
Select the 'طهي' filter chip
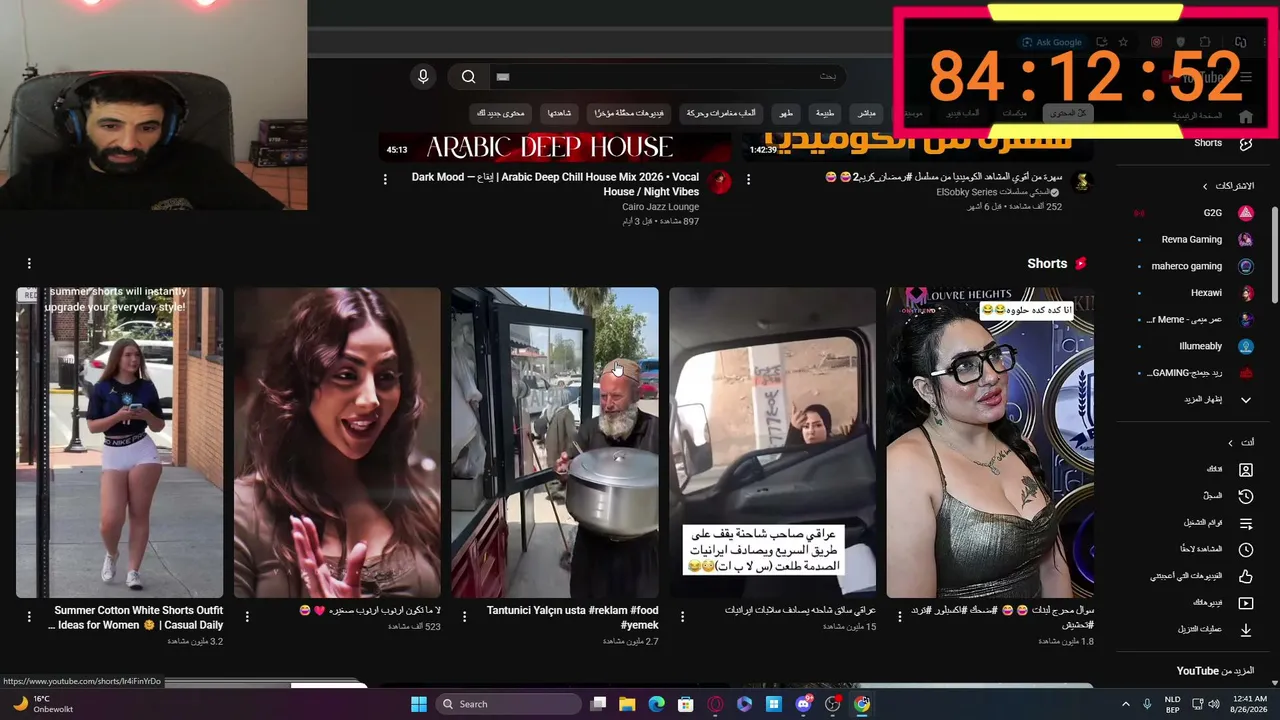tap(787, 113)
